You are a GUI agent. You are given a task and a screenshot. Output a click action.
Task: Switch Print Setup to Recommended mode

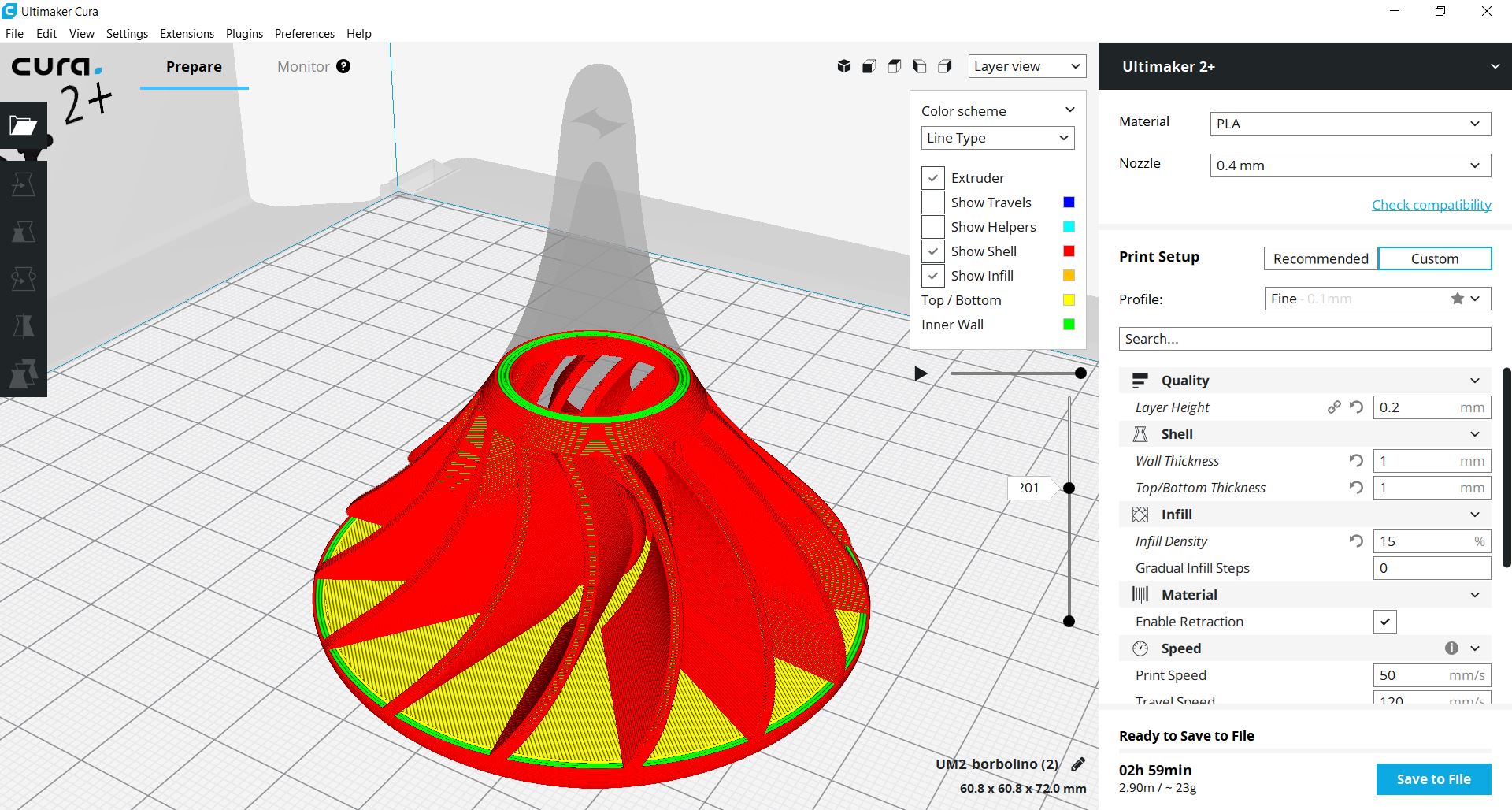tap(1321, 258)
